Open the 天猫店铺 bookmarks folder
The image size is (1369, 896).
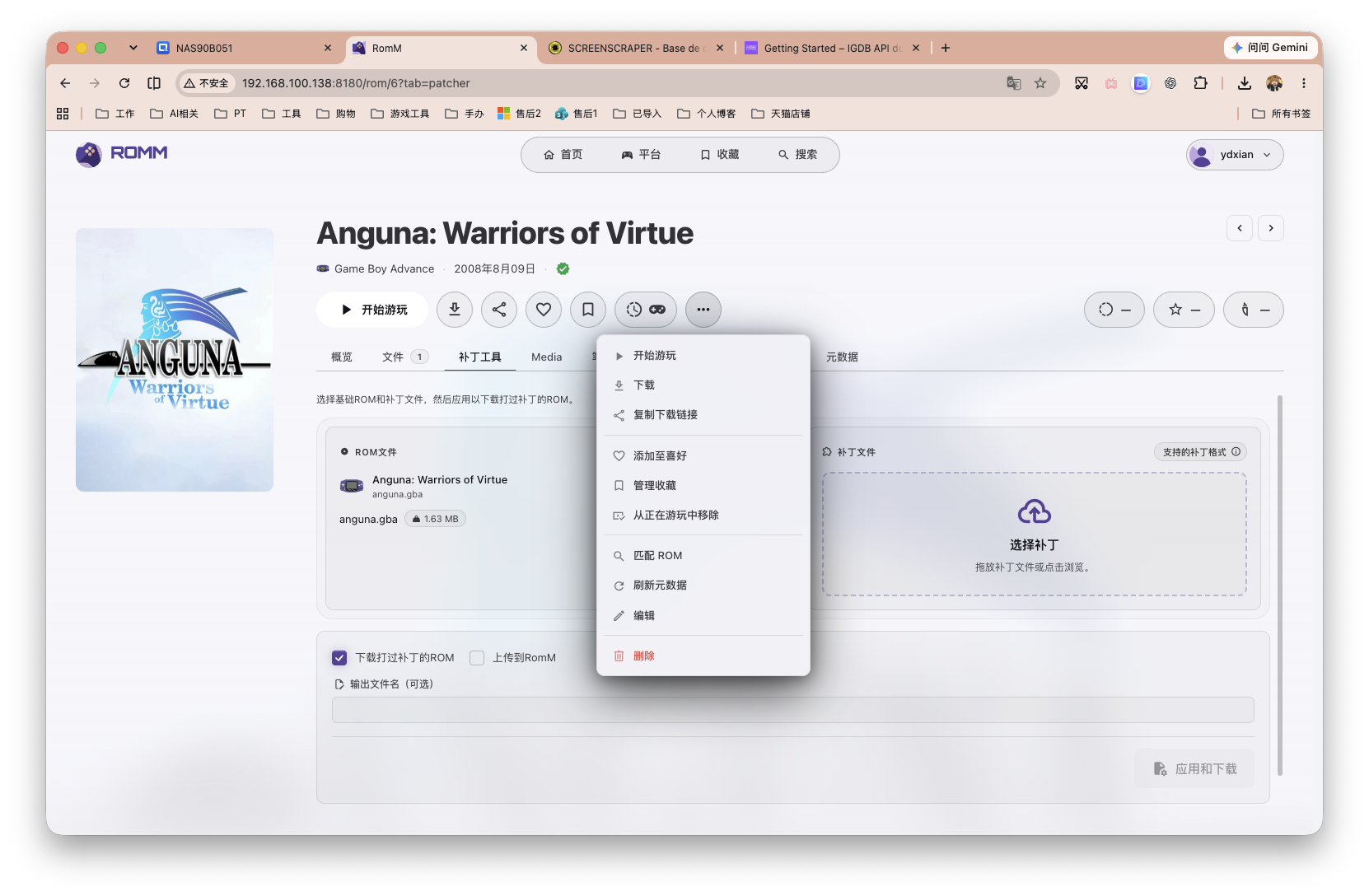(x=781, y=114)
